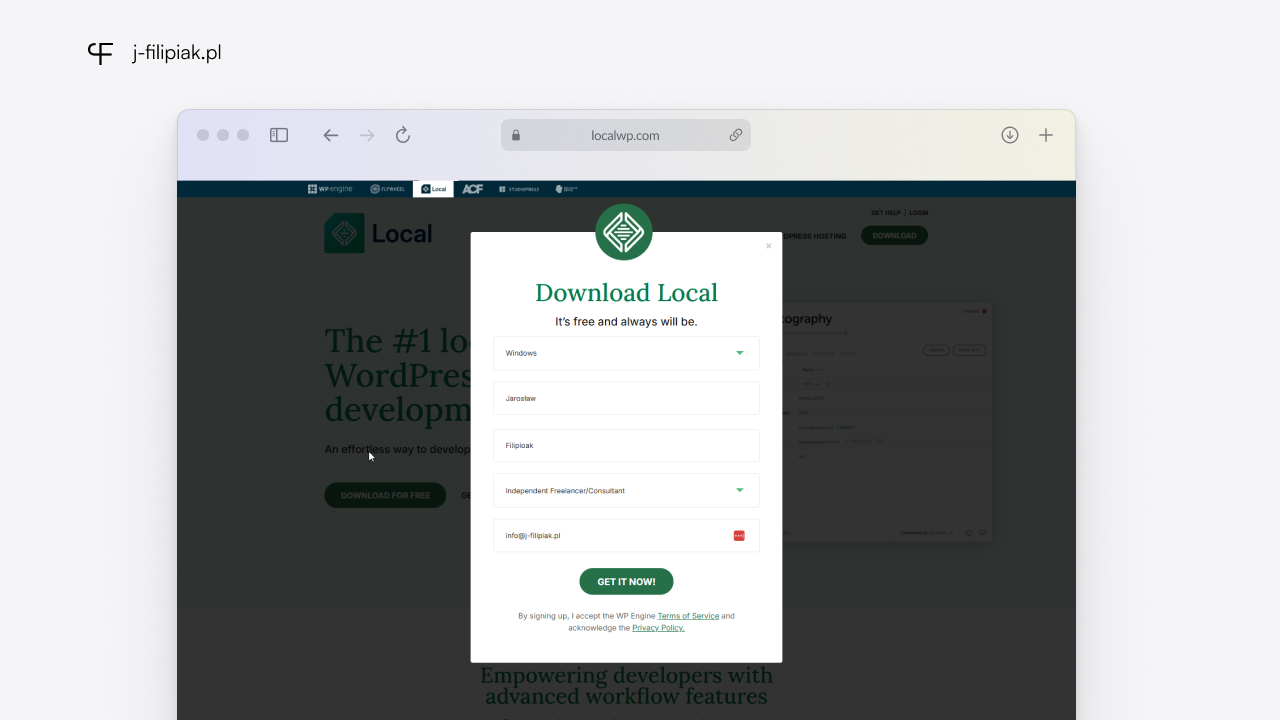This screenshot has height=720, width=1280.
Task: Click the "Download Local" modal heading
Action: (x=626, y=293)
